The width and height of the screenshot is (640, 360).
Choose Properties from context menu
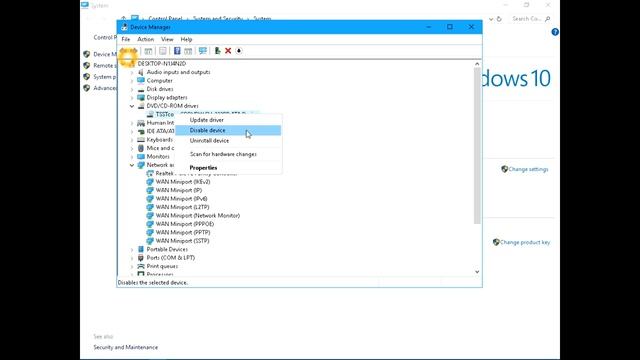coord(228,168)
